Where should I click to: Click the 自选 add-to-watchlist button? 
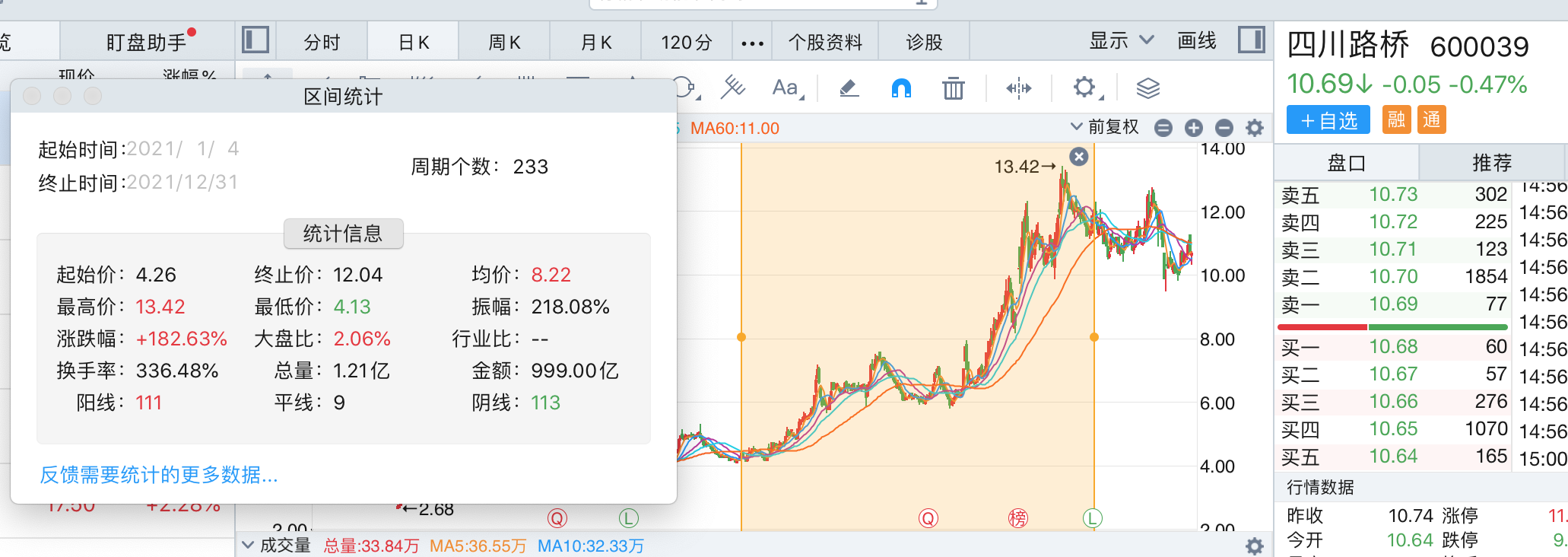coord(1328,120)
